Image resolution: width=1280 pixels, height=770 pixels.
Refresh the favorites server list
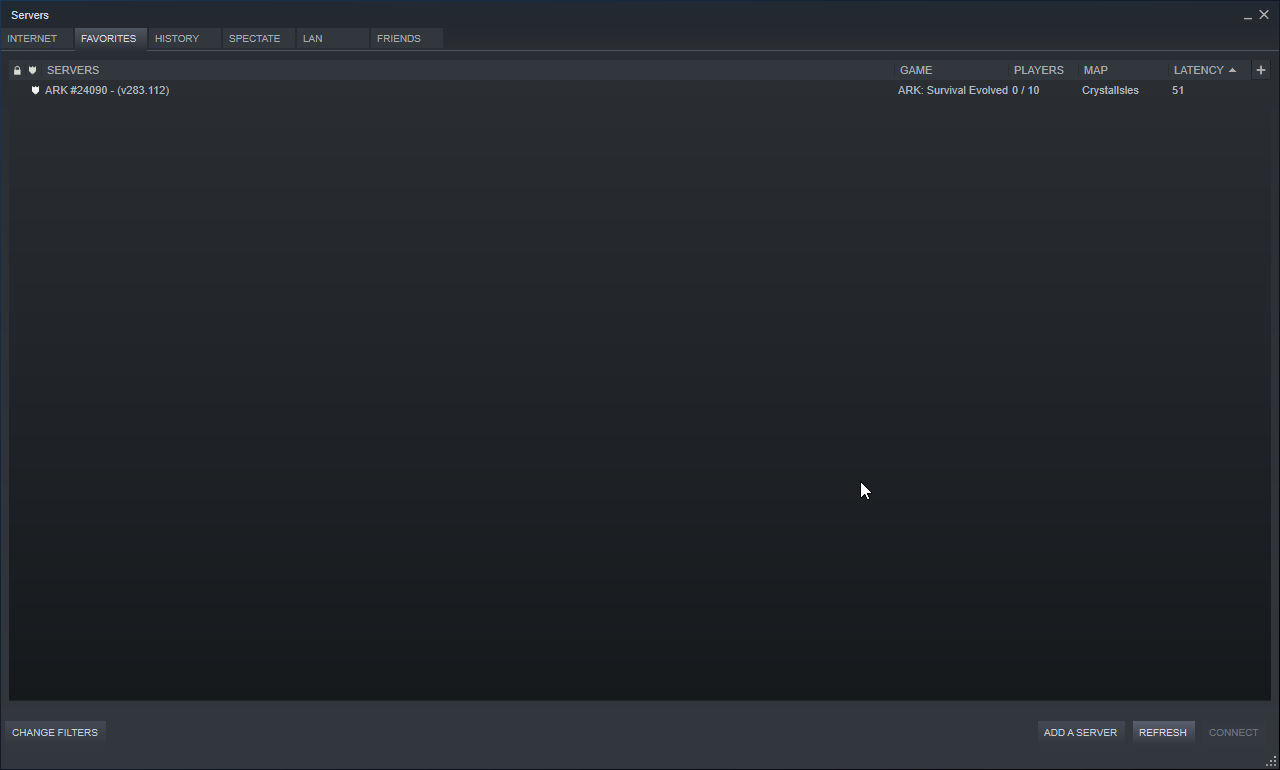coord(1162,732)
